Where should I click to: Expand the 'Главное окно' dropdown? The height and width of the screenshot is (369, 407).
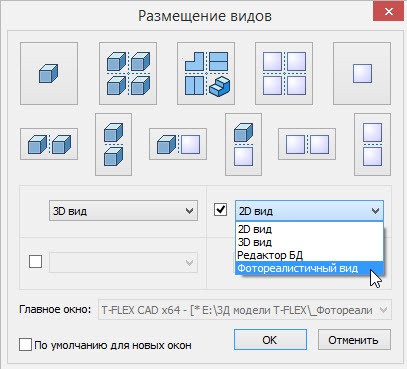tap(245, 310)
